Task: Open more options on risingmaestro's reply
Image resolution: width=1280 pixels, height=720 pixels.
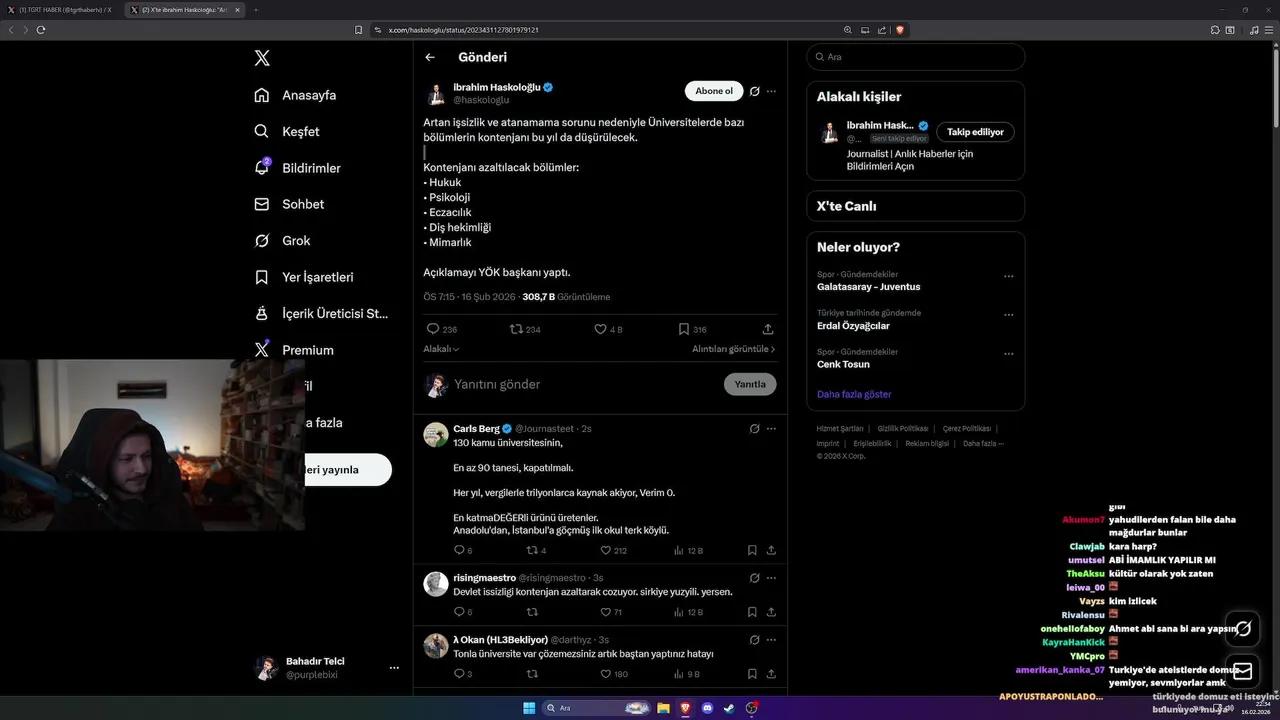Action: point(771,578)
